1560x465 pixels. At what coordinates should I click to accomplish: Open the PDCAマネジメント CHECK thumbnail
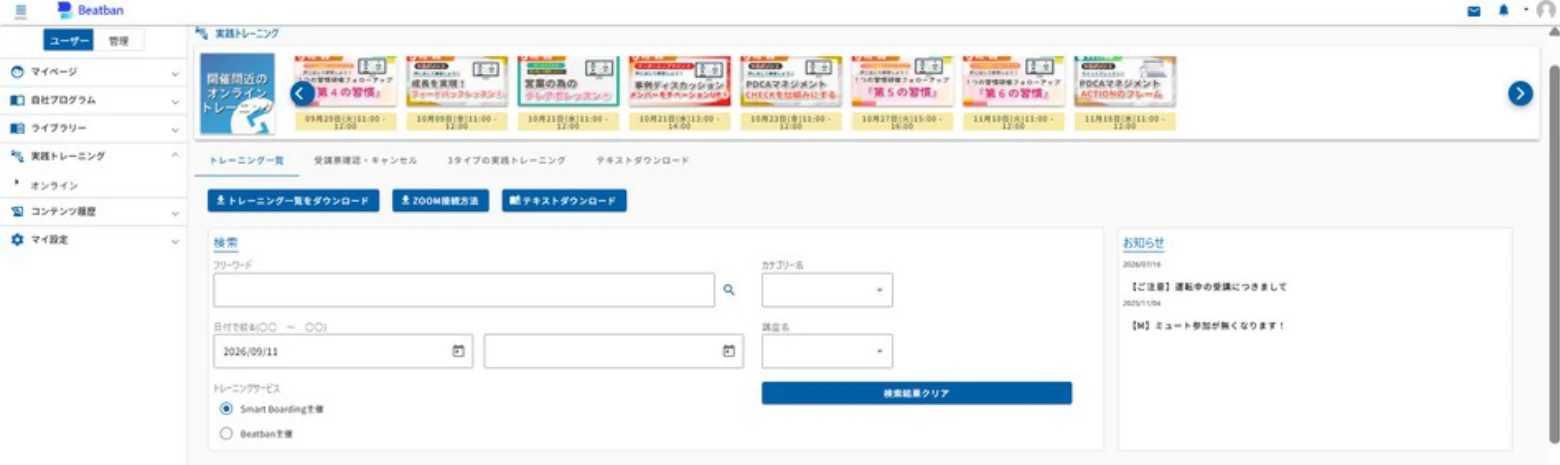pos(791,81)
